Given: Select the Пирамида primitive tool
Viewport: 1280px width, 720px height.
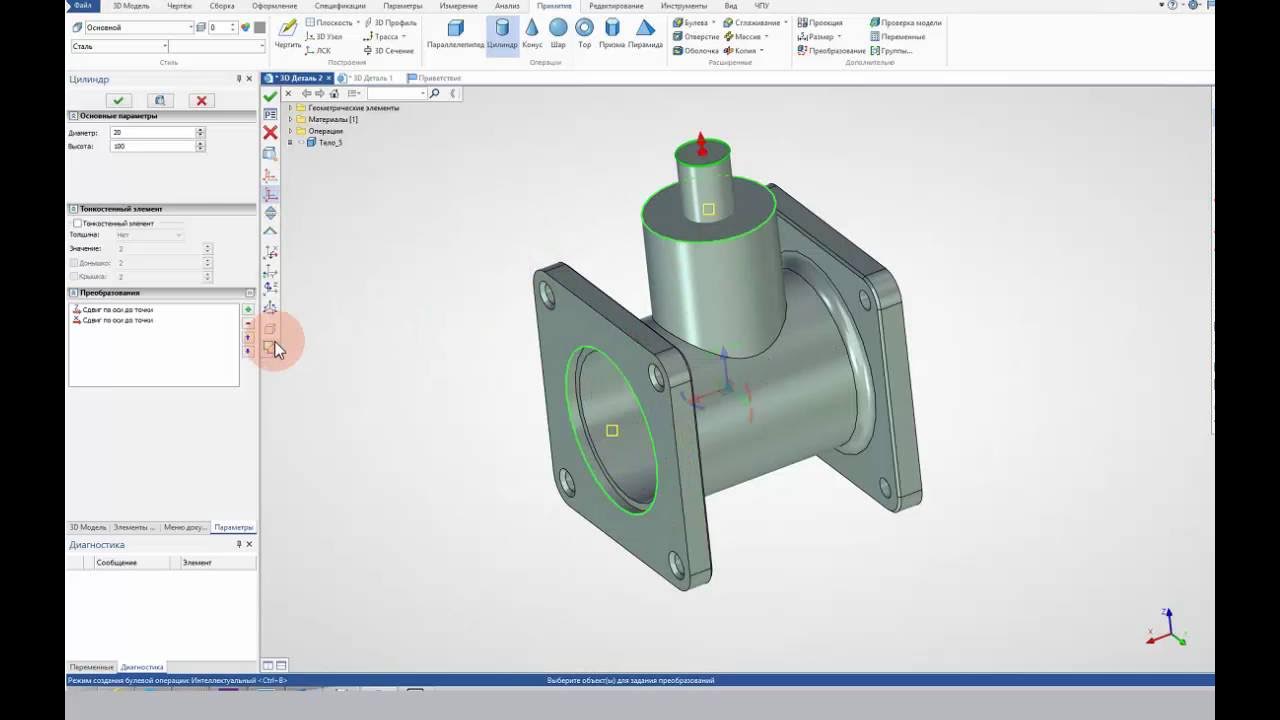Looking at the screenshot, I should coord(645,34).
